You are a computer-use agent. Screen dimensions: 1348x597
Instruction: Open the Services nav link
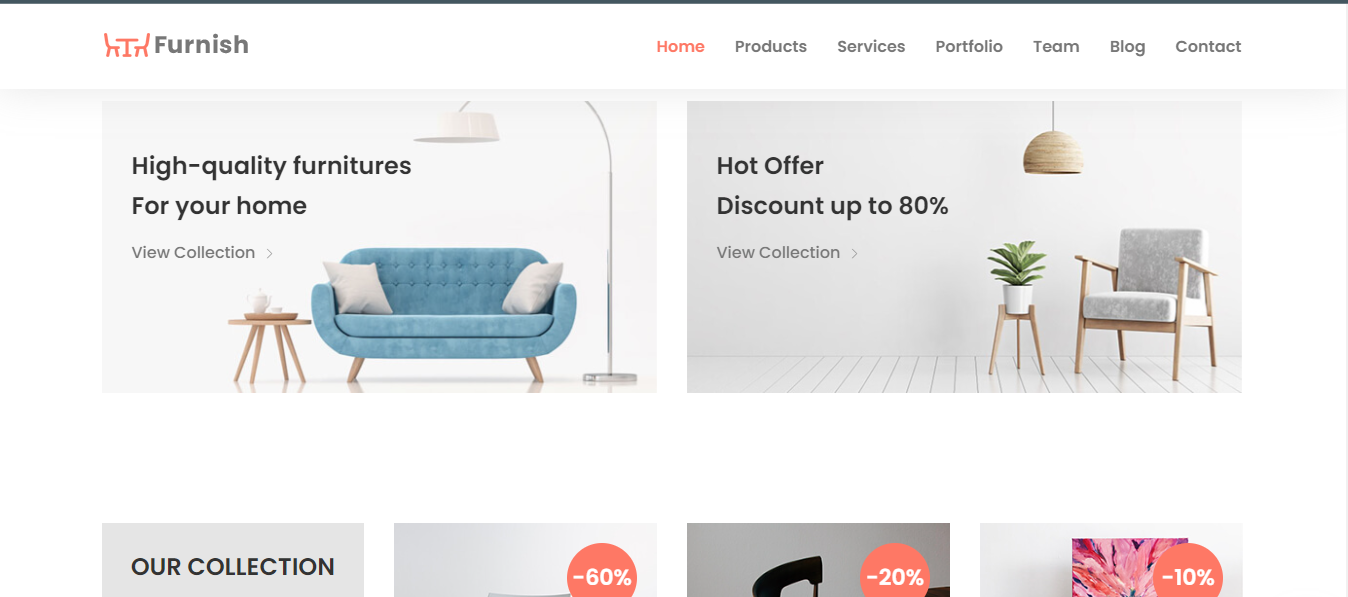click(871, 46)
